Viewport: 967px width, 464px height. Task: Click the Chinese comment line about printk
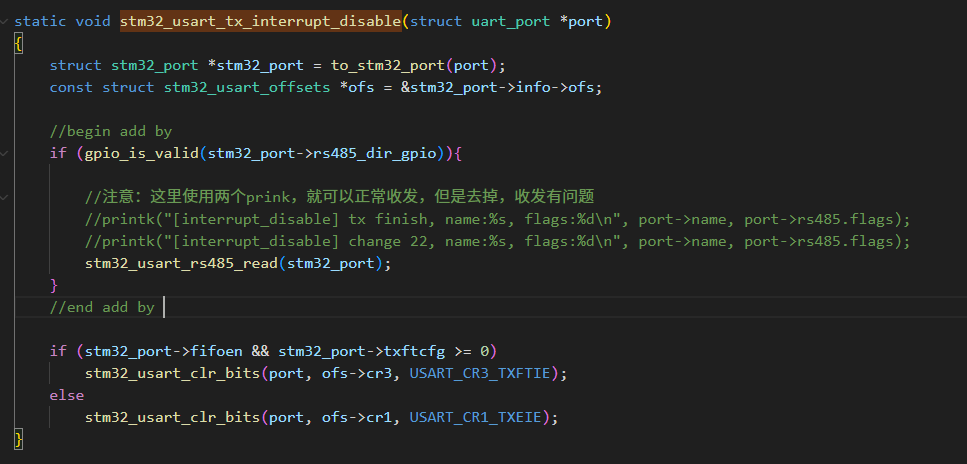[x=340, y=197]
